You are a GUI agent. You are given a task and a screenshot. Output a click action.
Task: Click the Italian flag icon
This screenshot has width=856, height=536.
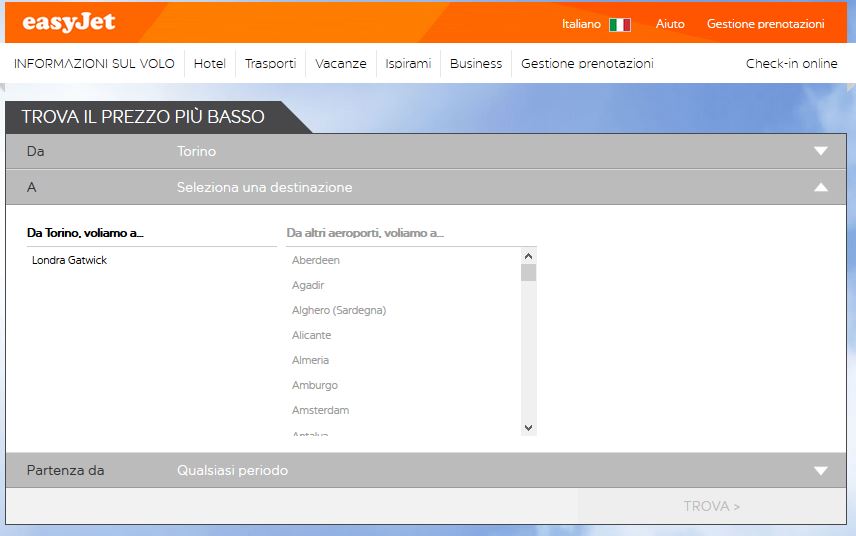click(x=620, y=25)
